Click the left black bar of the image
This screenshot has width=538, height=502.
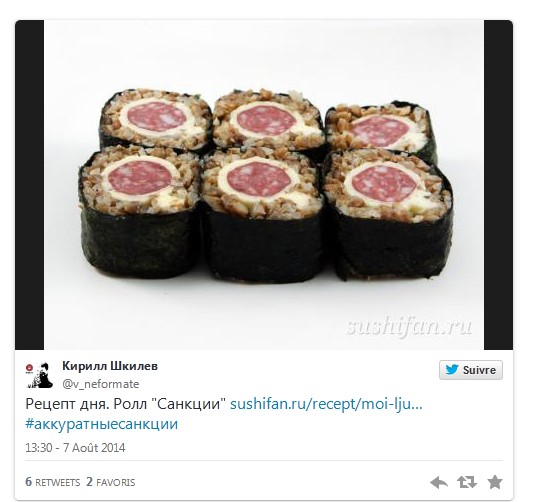point(29,185)
